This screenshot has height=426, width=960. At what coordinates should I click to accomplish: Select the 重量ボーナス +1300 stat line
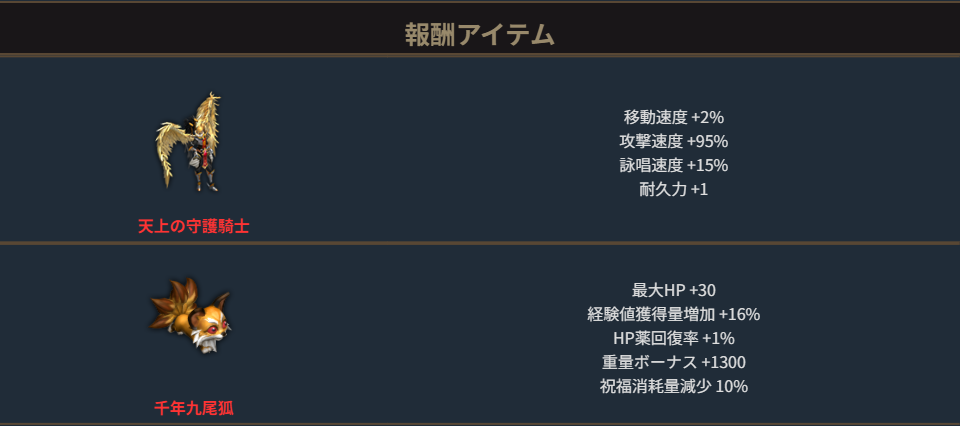click(673, 362)
